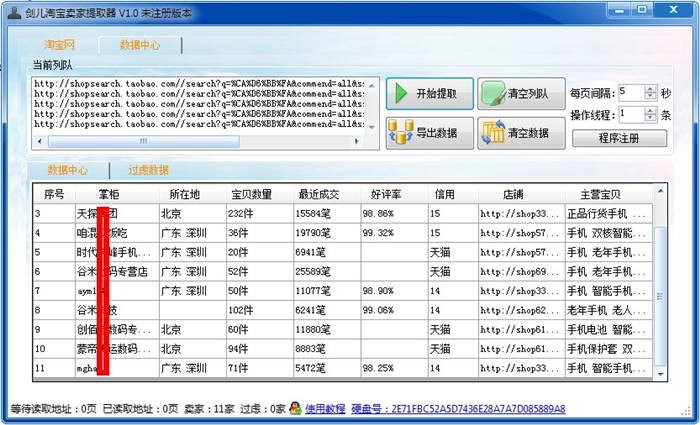Click the 15584笔 recent sales cell
Screen dimensions: 700x425
[x=327, y=214]
